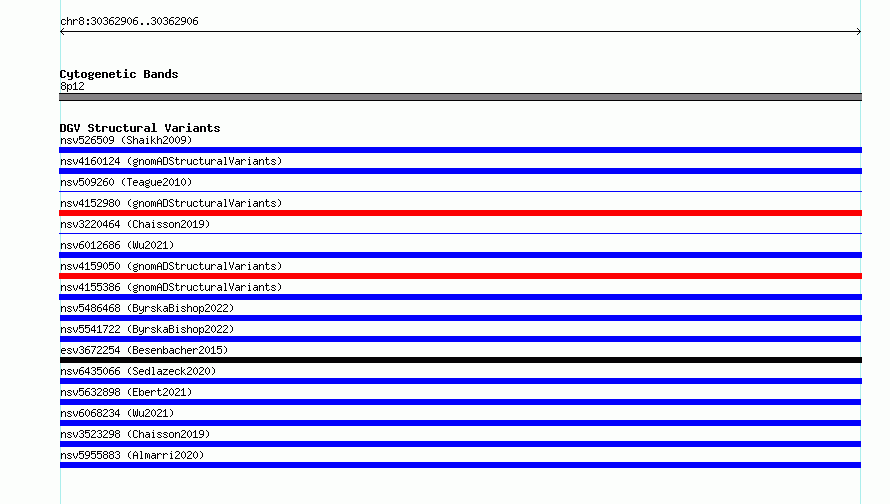
Task: Click the thin blue line under nsv3220464
Action: (x=460, y=234)
